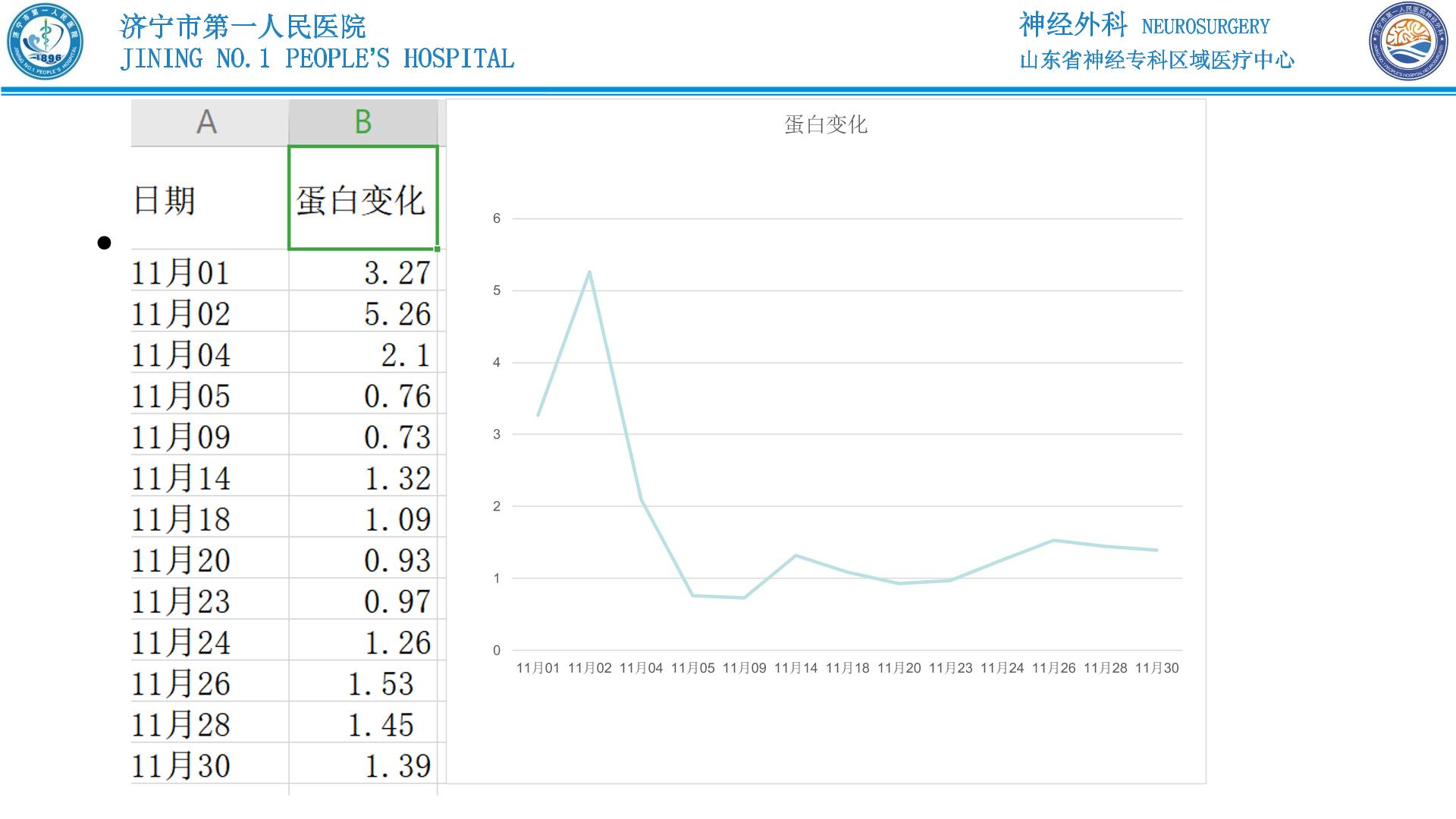Click the Jining hospital logo emblem
Viewport: 1456px width, 819px height.
[45, 41]
